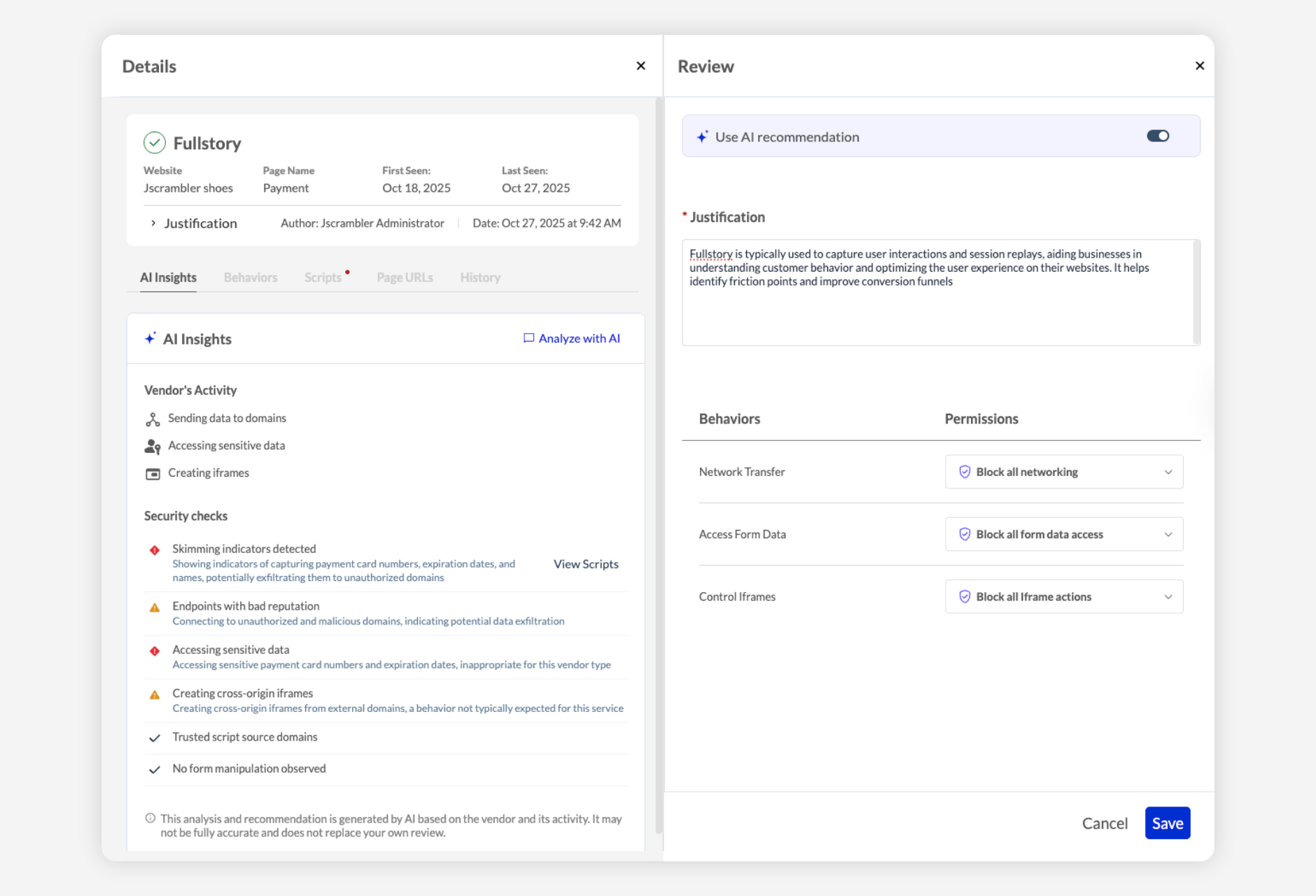1316x896 pixels.
Task: Click the shield icon in Block all networking
Action: [965, 472]
